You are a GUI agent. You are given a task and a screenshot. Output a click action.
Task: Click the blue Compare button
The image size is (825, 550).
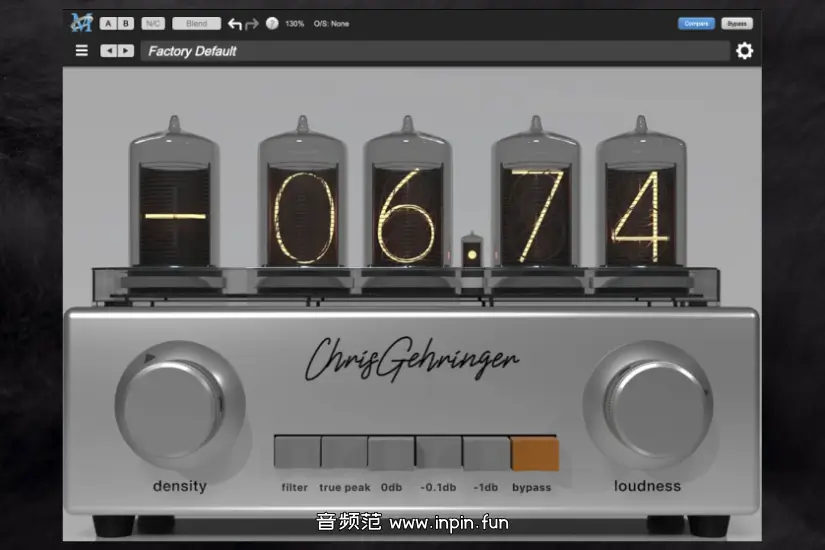[x=696, y=24]
